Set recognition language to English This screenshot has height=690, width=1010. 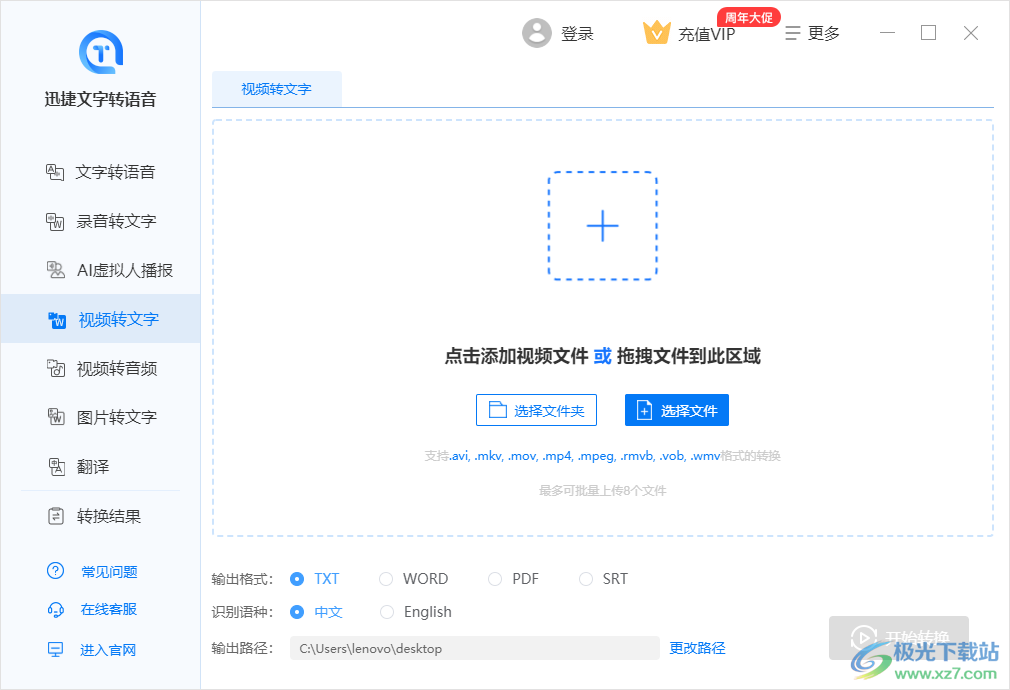pos(415,611)
